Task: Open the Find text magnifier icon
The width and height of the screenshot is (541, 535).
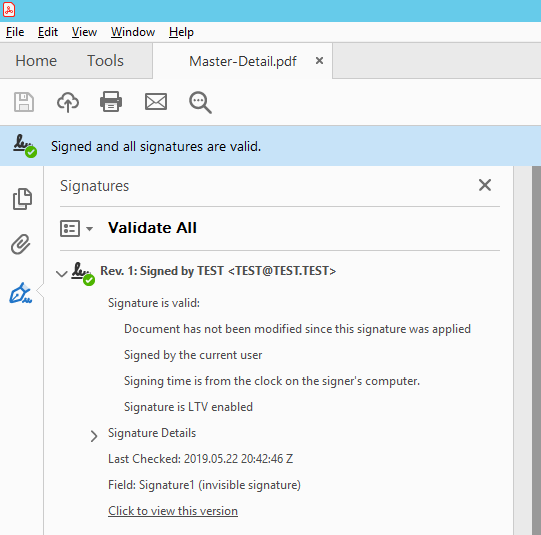Action: point(200,102)
